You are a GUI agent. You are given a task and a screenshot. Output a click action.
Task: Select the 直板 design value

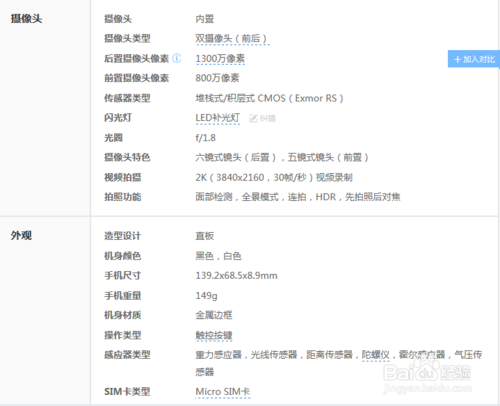(x=205, y=236)
